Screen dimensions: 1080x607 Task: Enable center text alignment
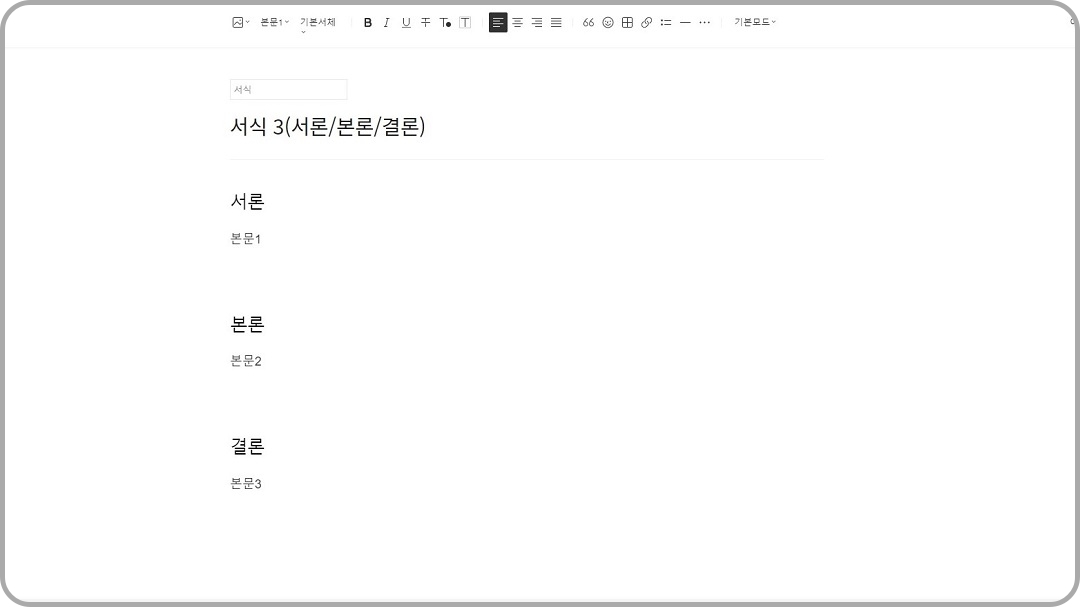pos(517,22)
